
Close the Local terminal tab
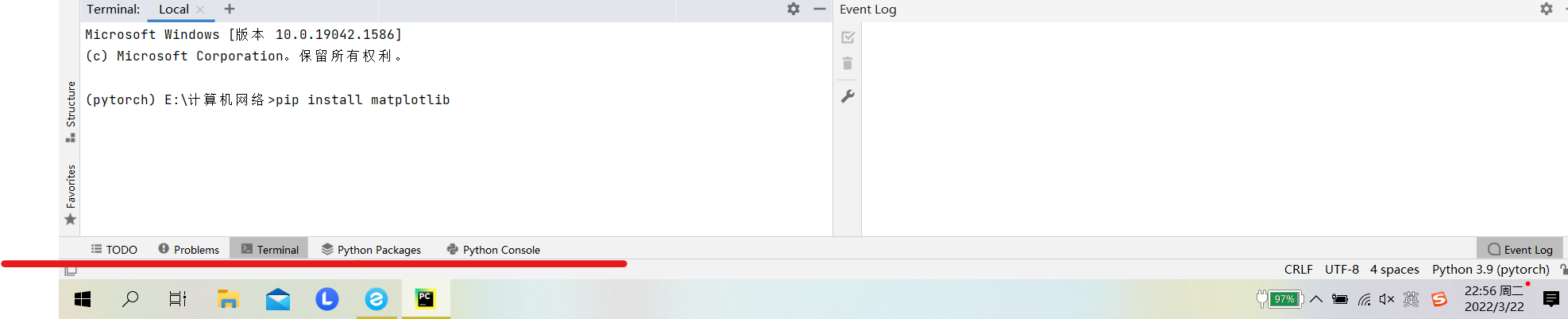click(200, 10)
